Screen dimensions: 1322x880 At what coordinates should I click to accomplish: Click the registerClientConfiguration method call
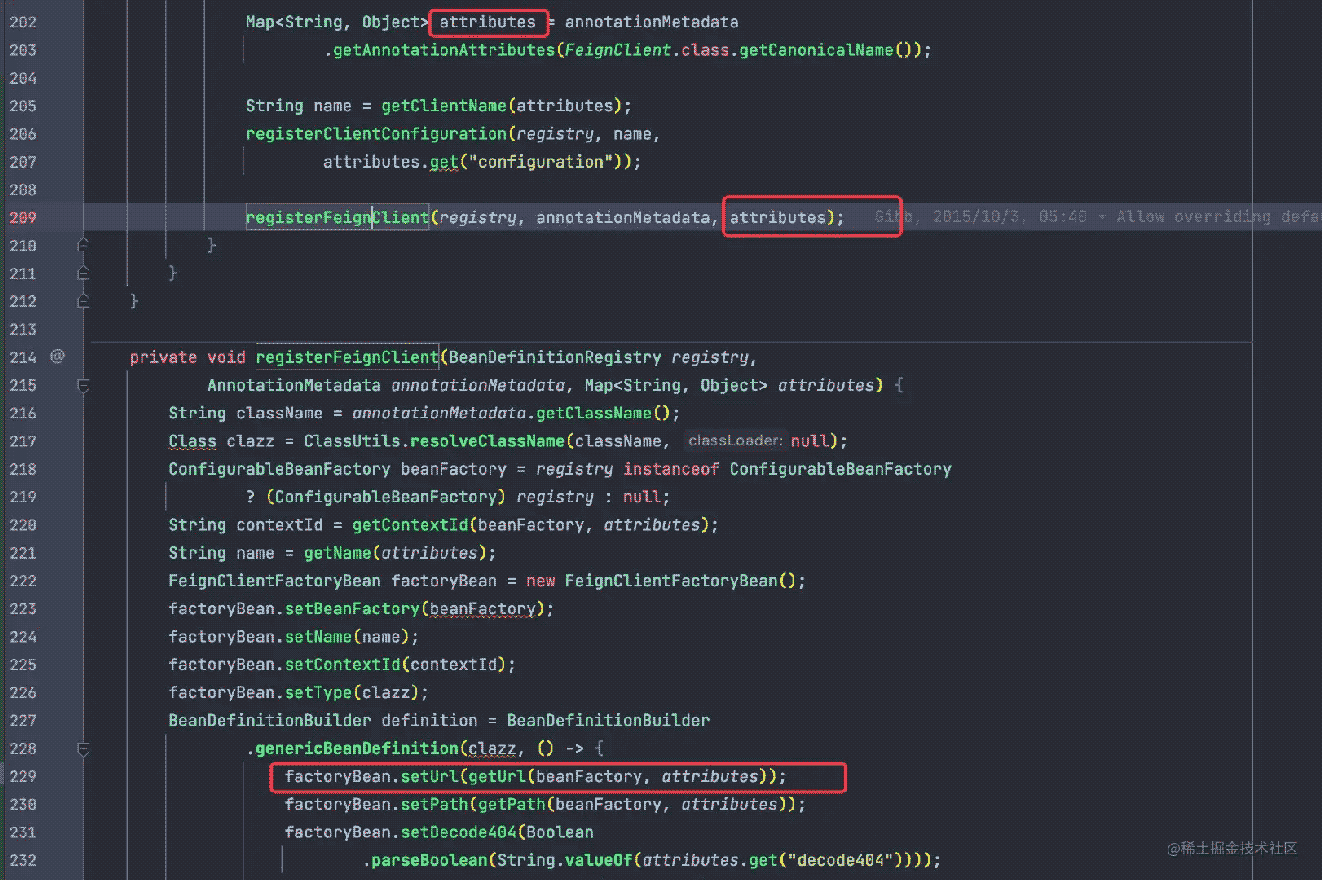[376, 134]
